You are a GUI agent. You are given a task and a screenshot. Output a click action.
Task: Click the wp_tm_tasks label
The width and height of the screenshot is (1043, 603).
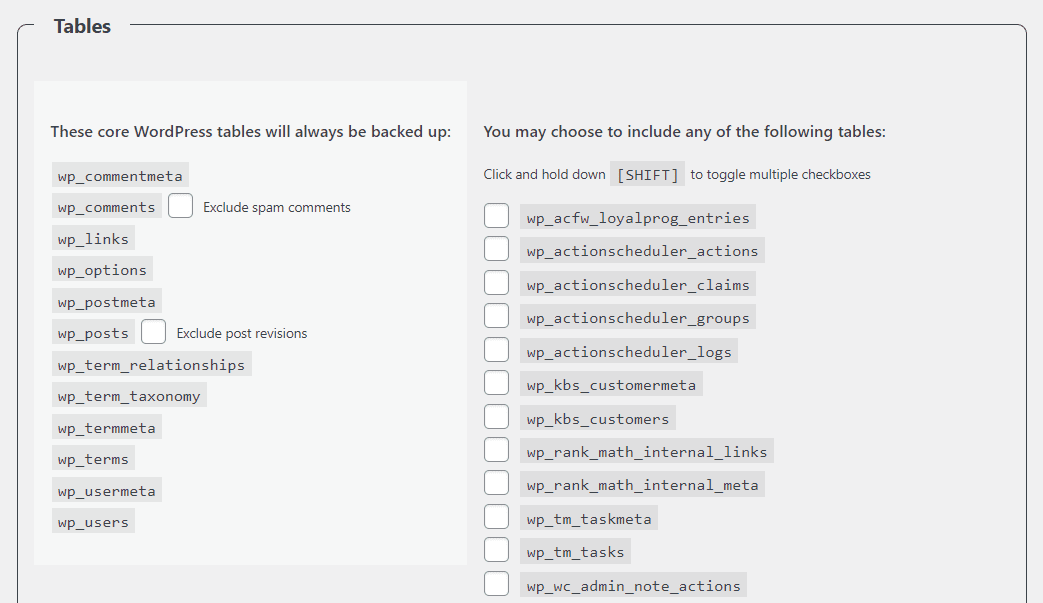point(575,552)
